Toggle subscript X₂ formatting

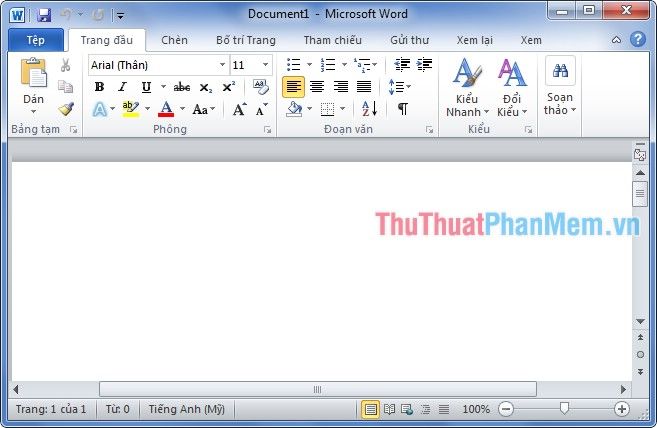[205, 88]
